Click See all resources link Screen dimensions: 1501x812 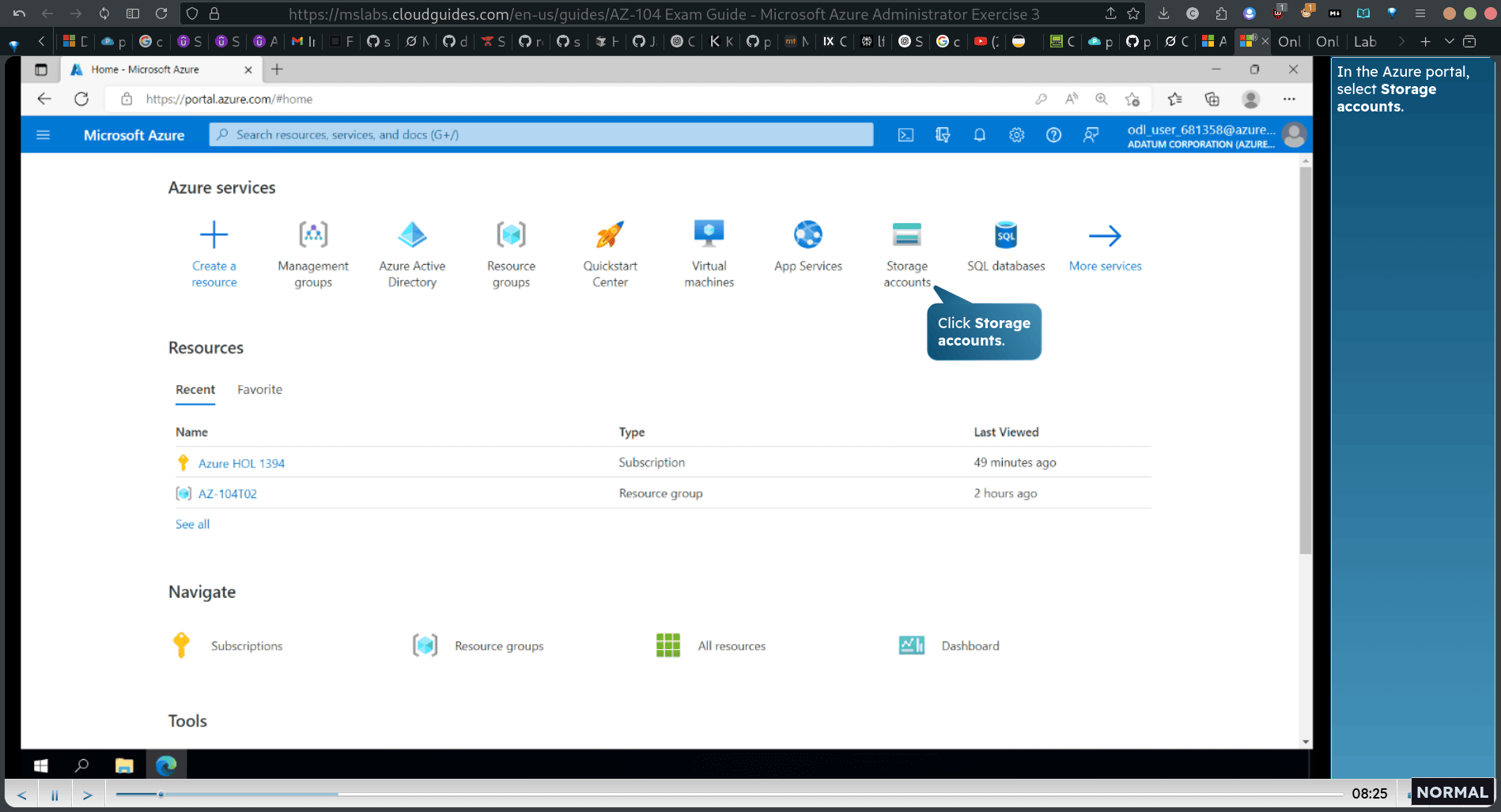[x=192, y=524]
